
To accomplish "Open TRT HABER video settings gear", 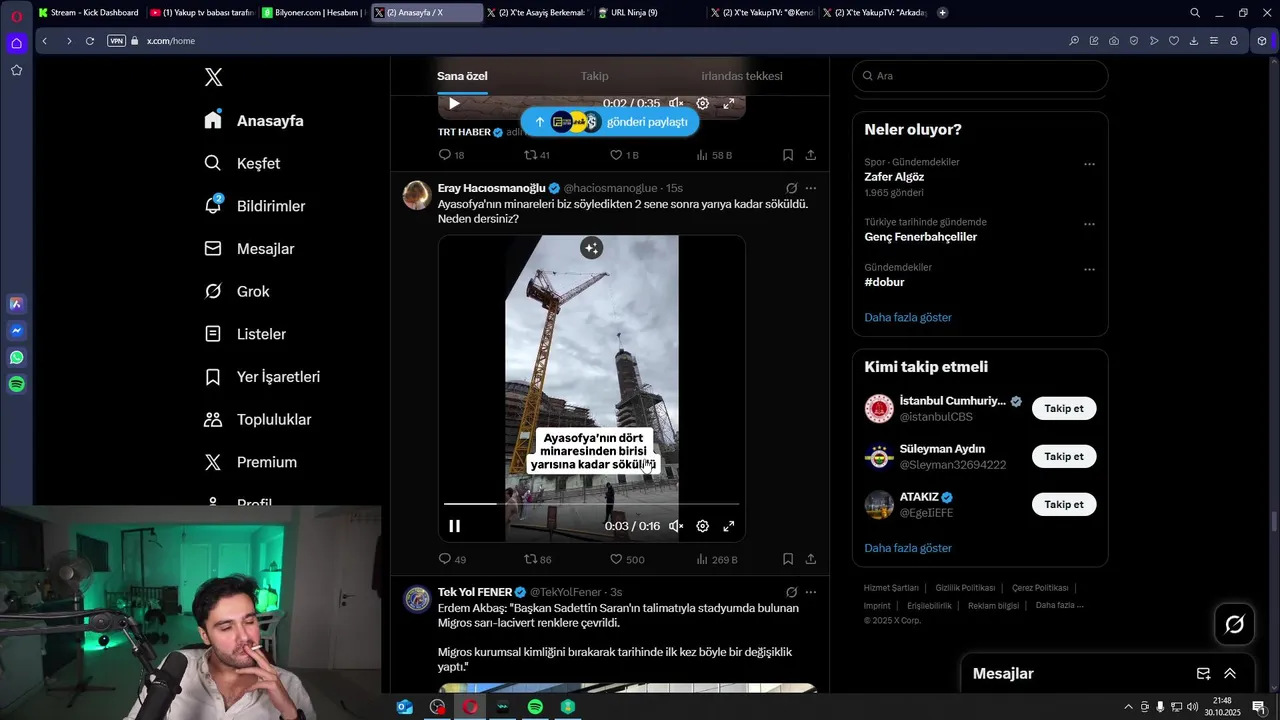I will point(702,103).
